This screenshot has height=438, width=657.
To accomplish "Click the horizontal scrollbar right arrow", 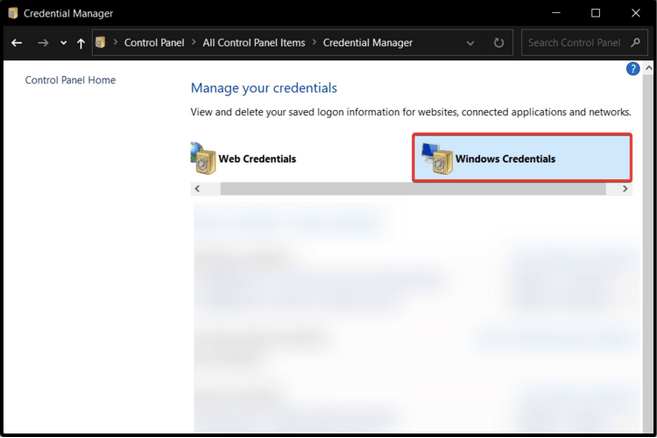I will tap(625, 189).
